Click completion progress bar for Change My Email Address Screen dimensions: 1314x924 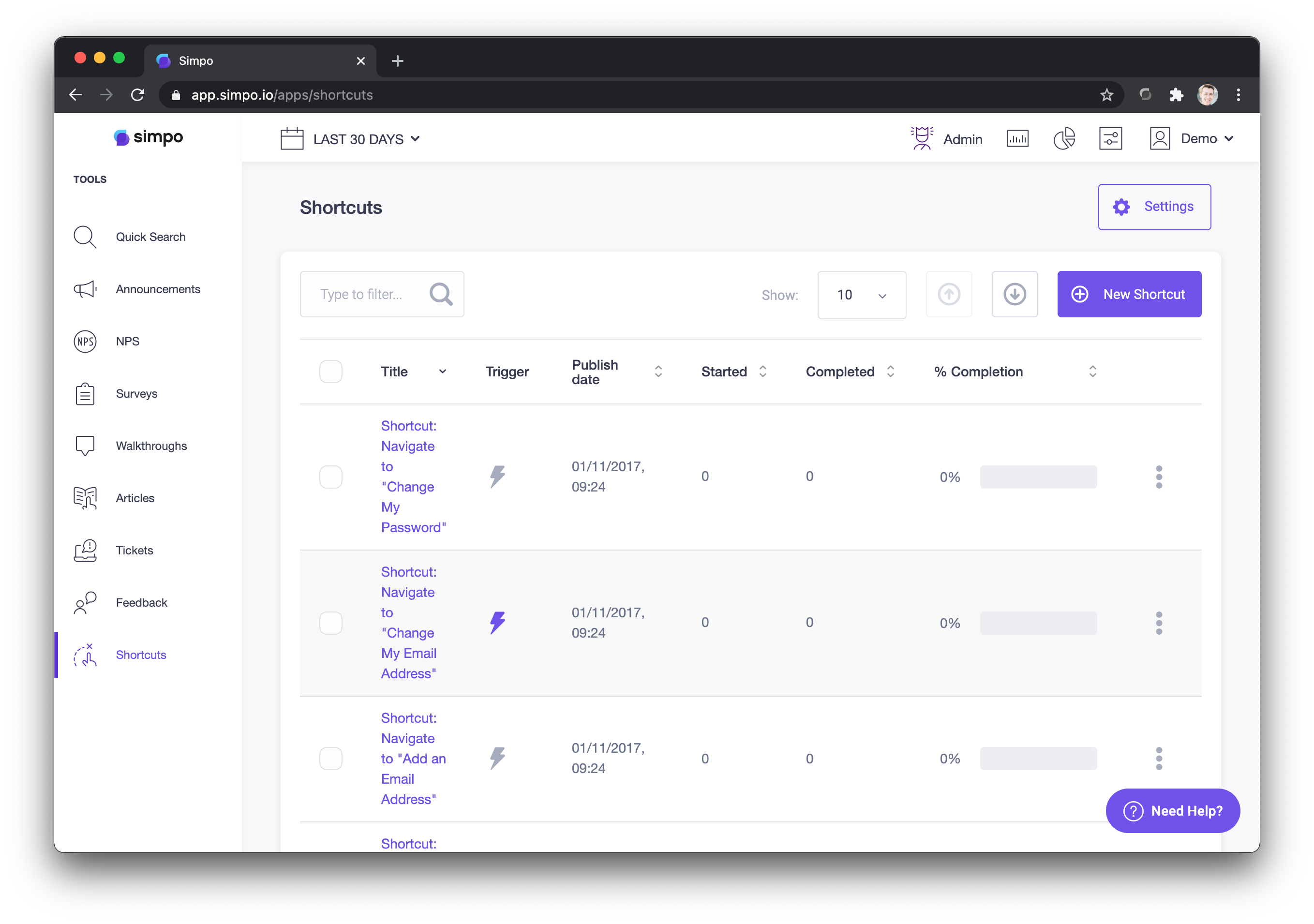click(x=1038, y=623)
